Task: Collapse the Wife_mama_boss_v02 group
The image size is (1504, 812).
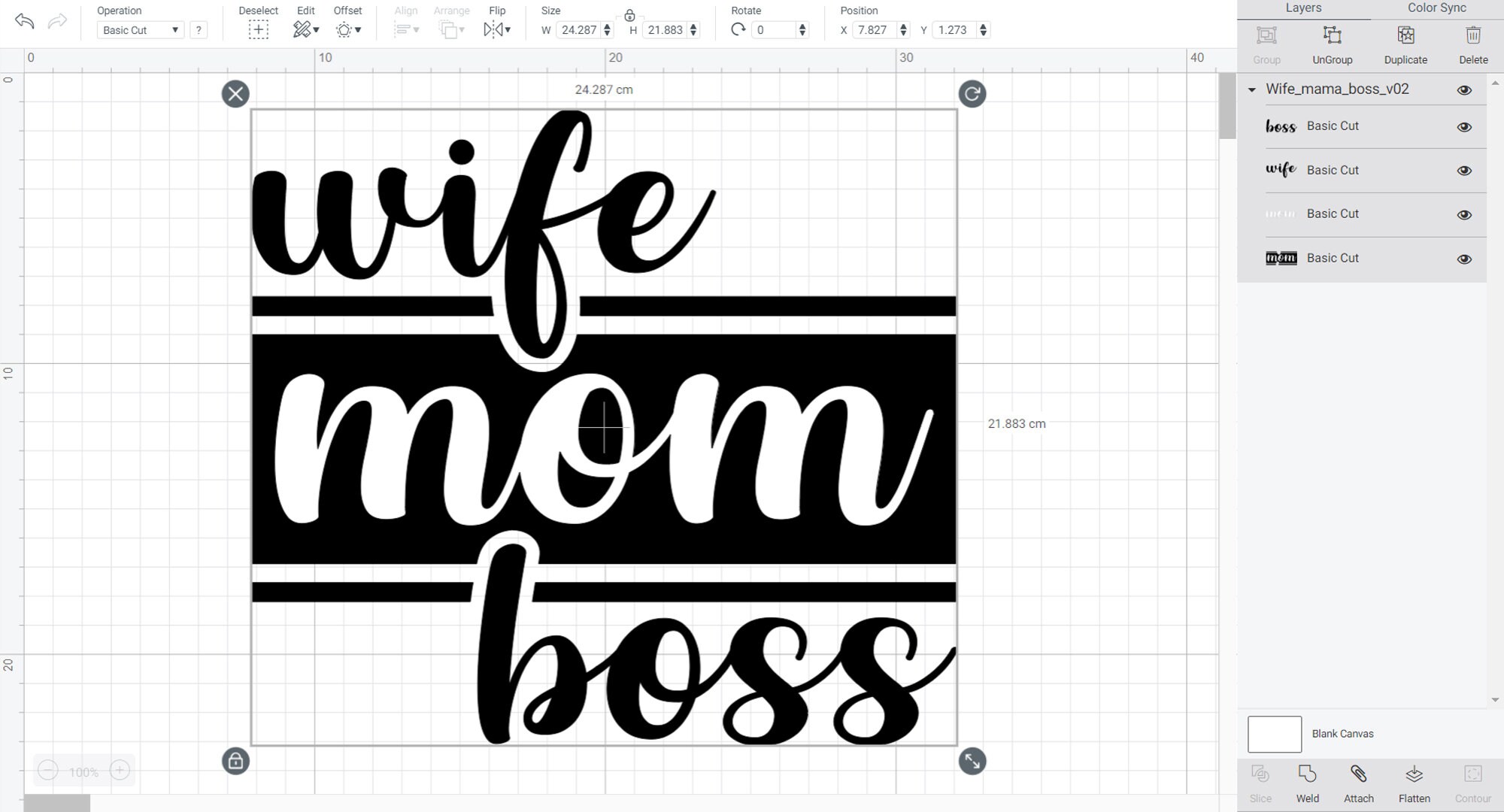Action: pos(1252,89)
